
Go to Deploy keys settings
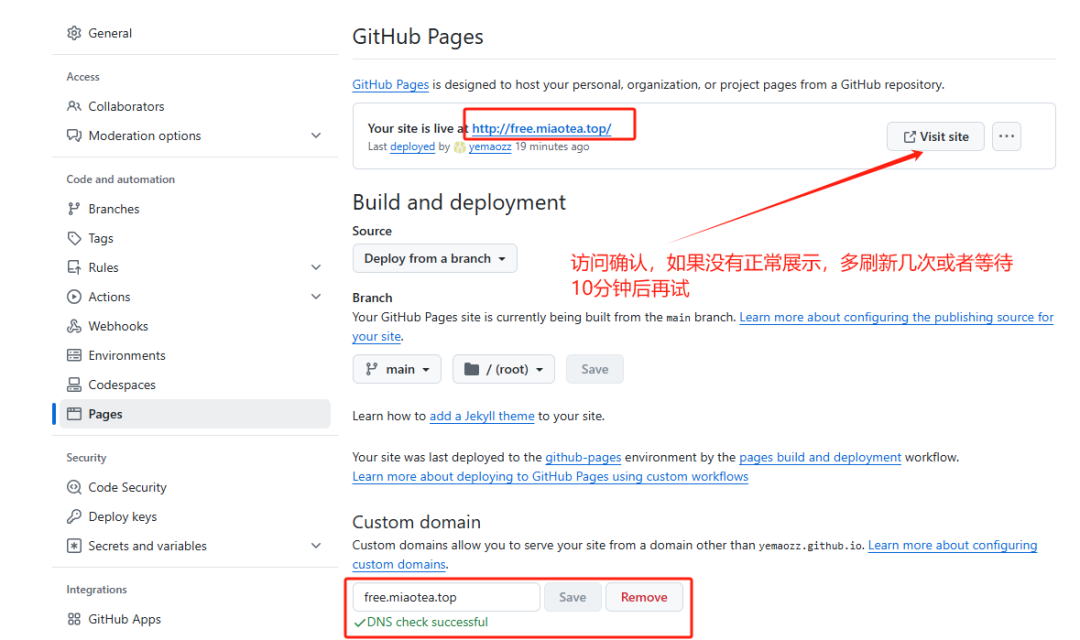coord(123,517)
